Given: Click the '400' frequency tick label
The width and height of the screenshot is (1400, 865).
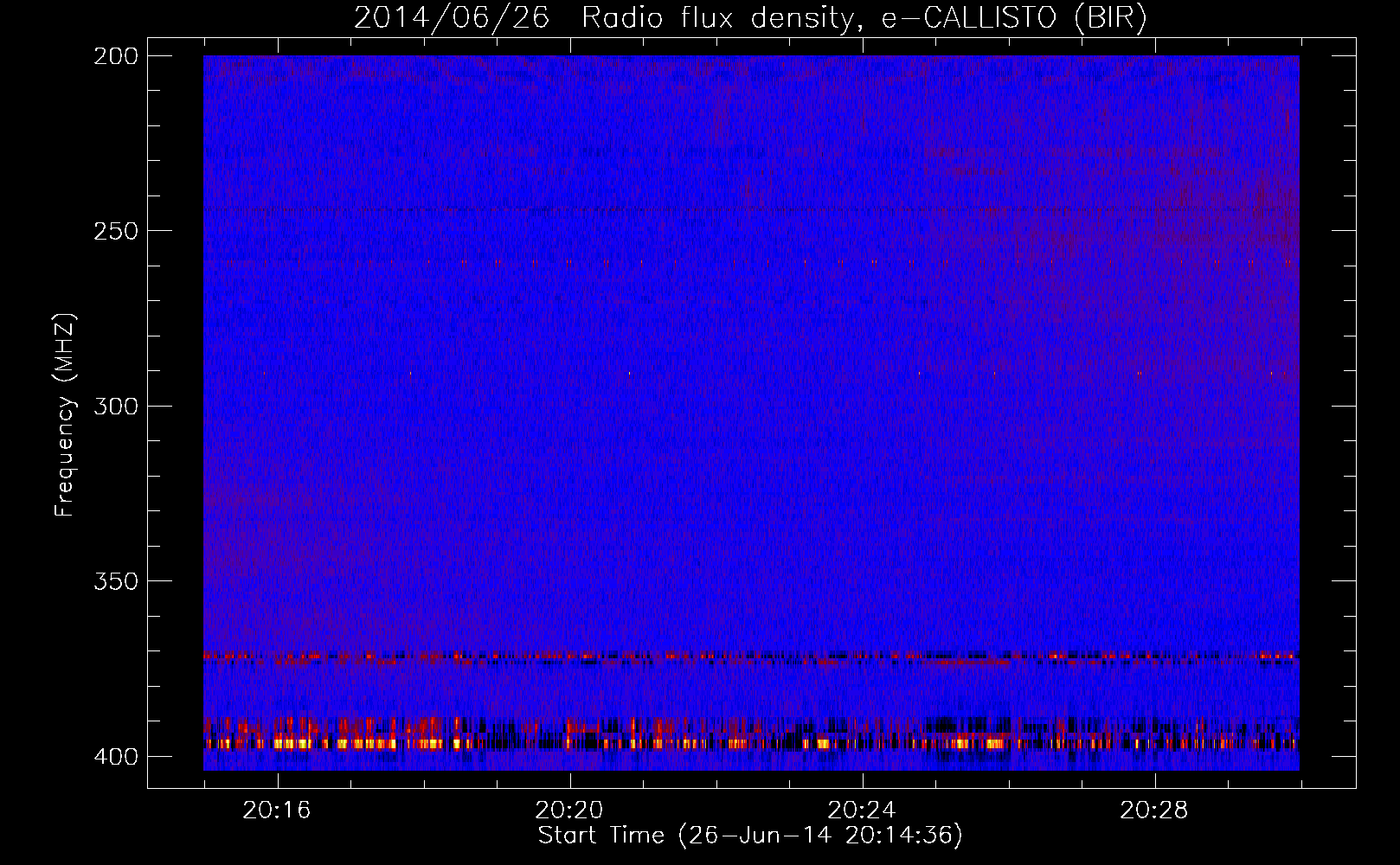Looking at the screenshot, I should click(x=115, y=756).
